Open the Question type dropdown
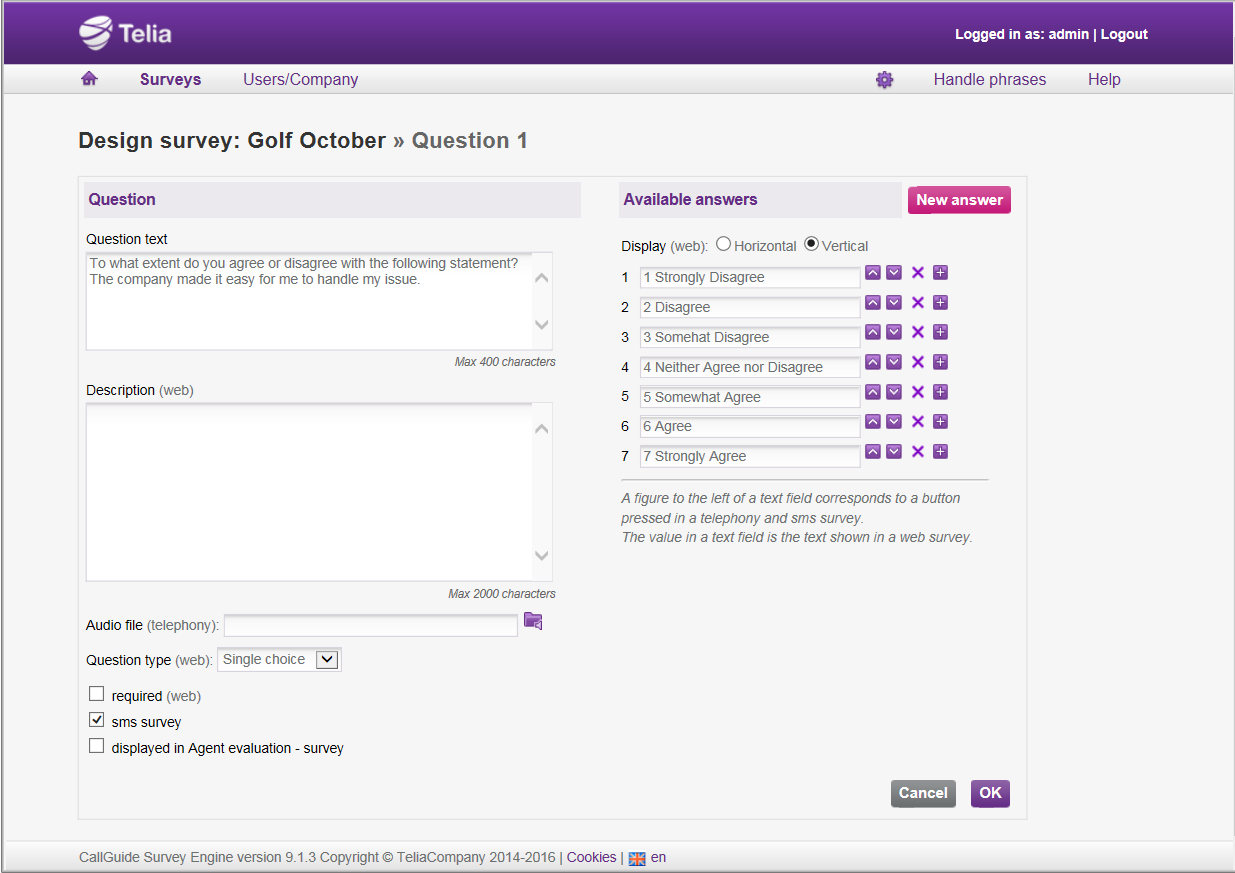 click(279, 660)
